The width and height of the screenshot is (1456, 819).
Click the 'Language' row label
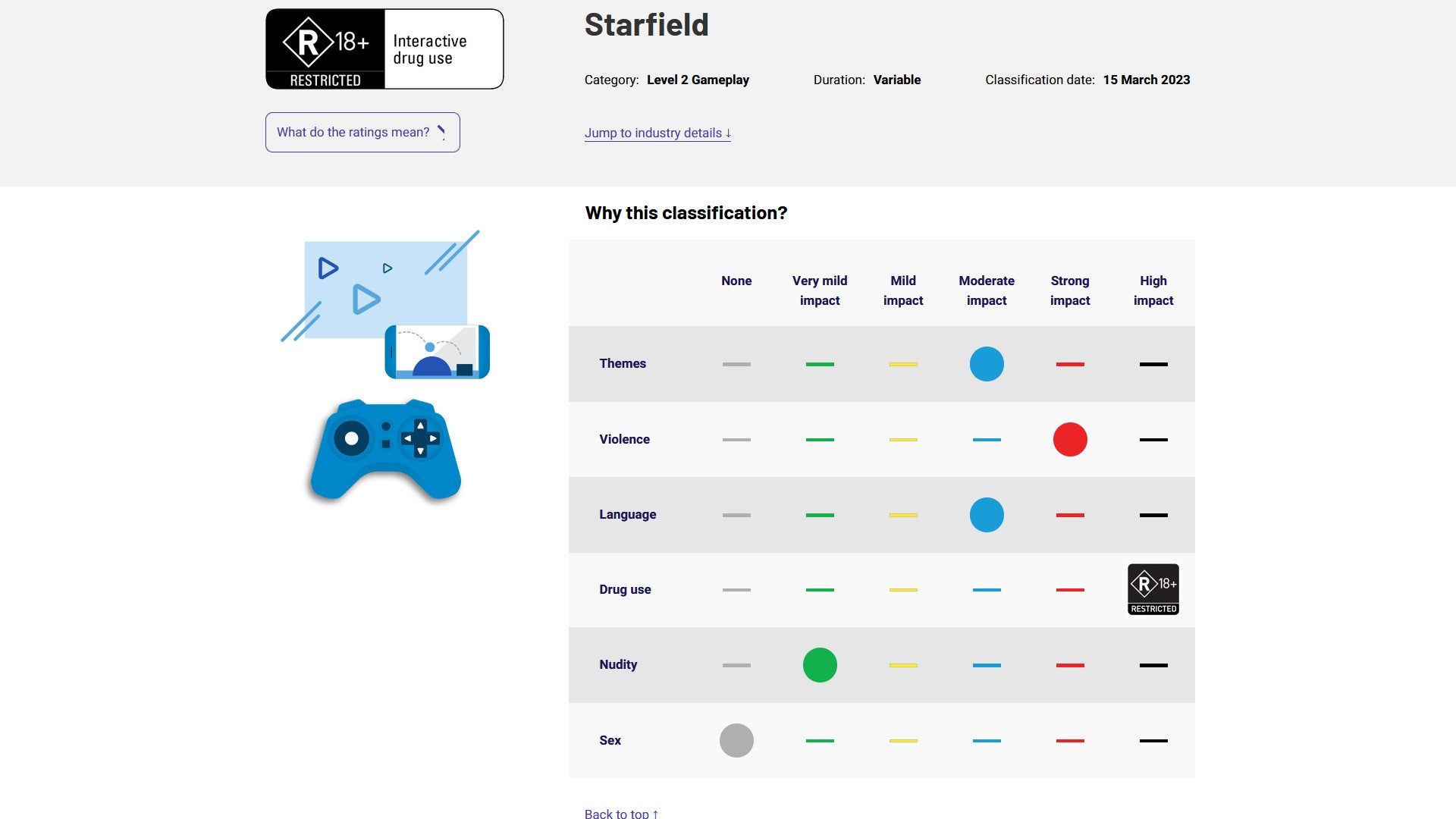coord(628,514)
